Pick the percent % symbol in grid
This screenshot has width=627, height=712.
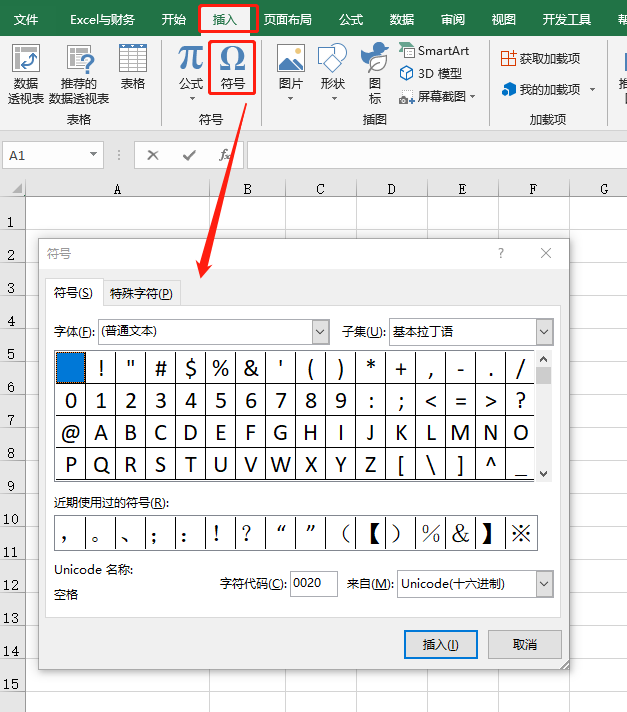click(221, 368)
